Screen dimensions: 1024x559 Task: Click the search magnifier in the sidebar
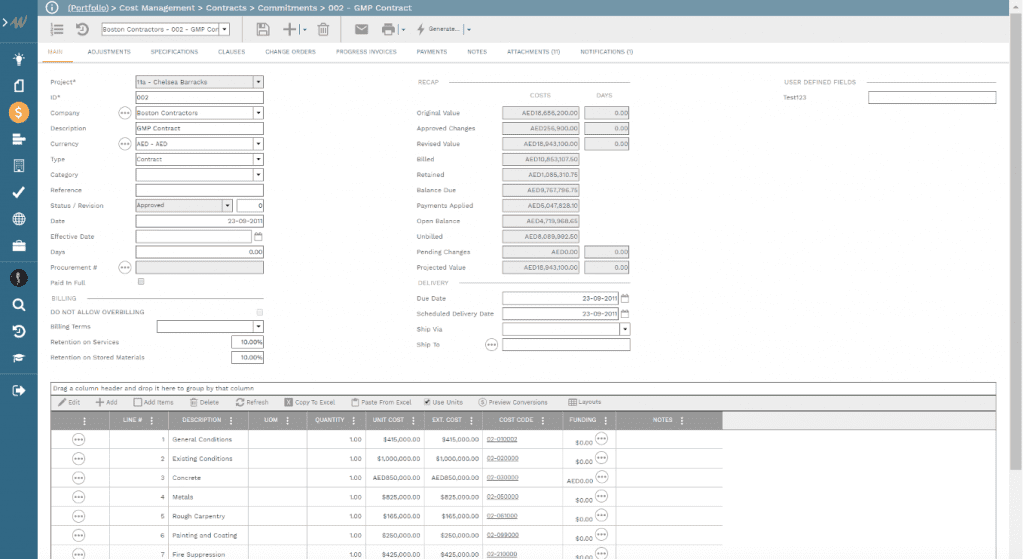pos(19,305)
